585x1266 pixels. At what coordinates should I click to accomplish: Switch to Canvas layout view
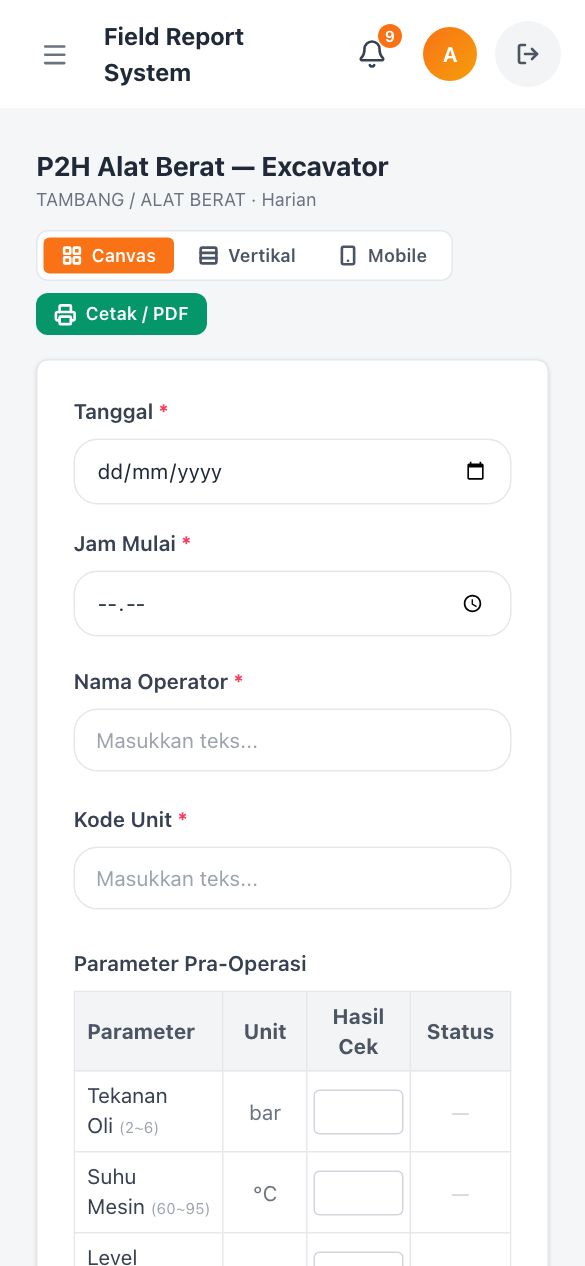click(x=109, y=256)
